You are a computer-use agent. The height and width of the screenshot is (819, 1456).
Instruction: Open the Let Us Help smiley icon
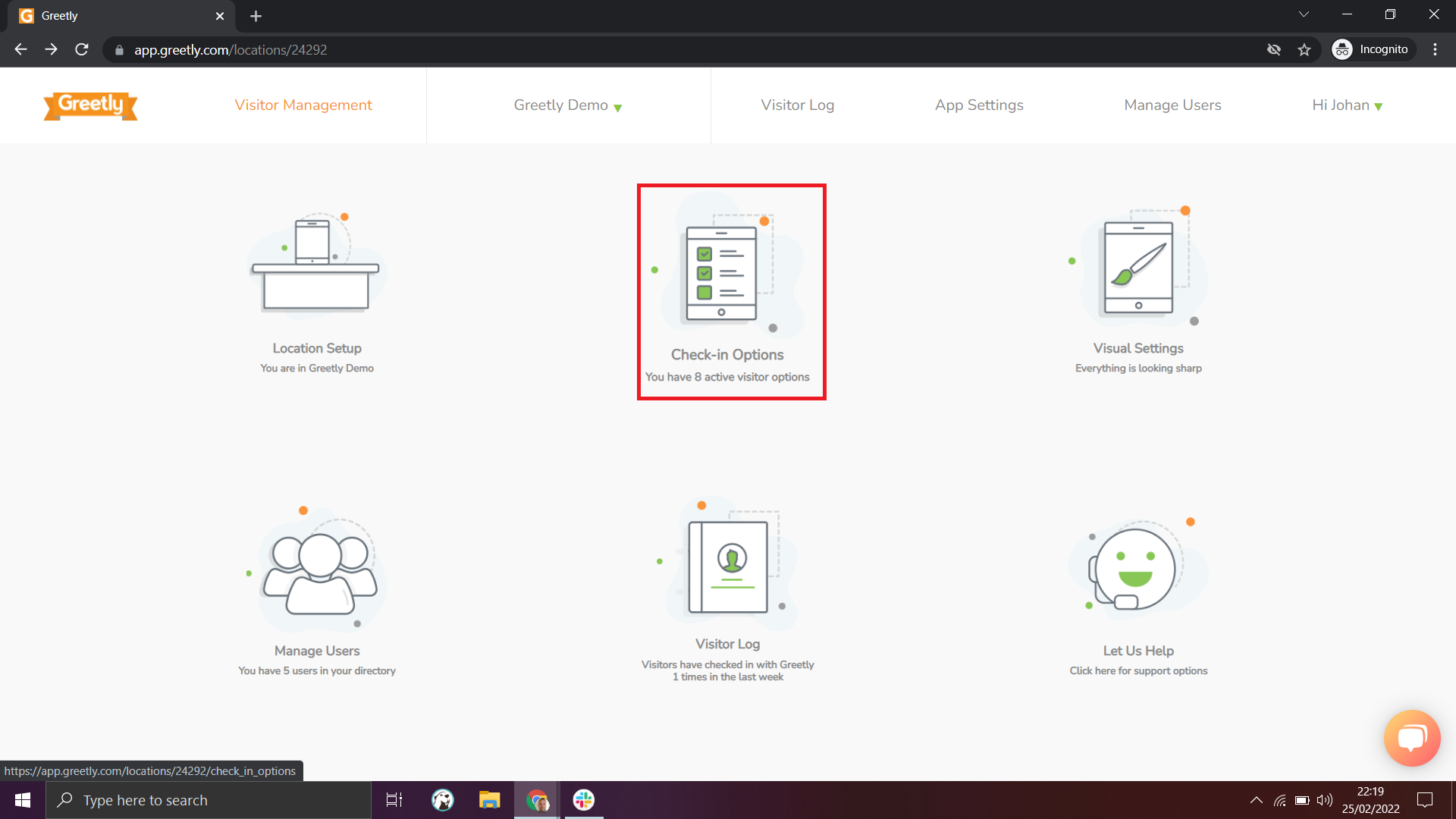tap(1137, 568)
